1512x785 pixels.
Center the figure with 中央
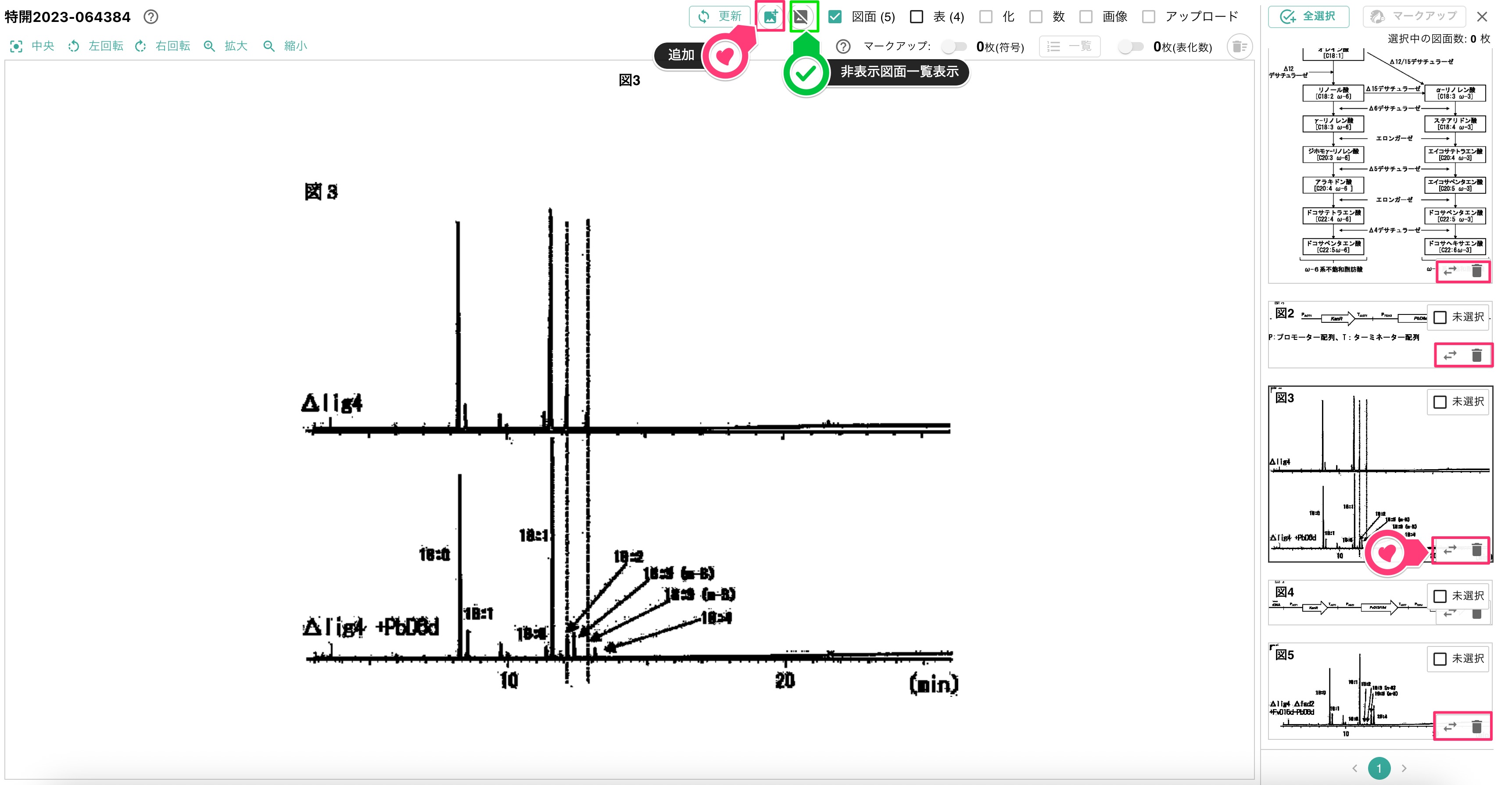click(32, 46)
